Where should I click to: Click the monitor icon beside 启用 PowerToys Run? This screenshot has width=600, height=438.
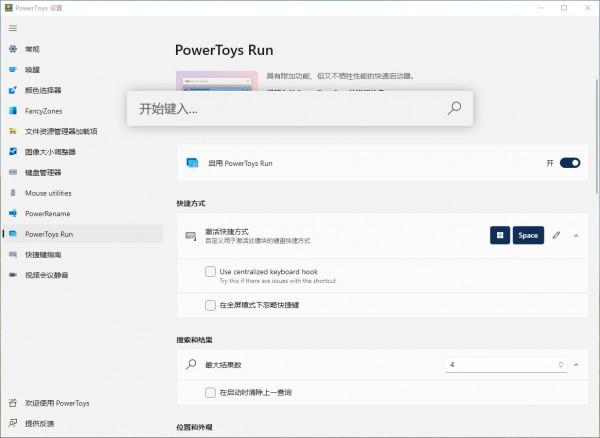click(x=192, y=163)
